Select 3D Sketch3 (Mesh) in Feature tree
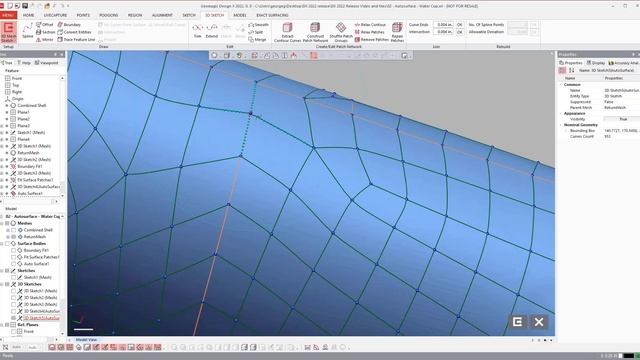 tap(34, 173)
